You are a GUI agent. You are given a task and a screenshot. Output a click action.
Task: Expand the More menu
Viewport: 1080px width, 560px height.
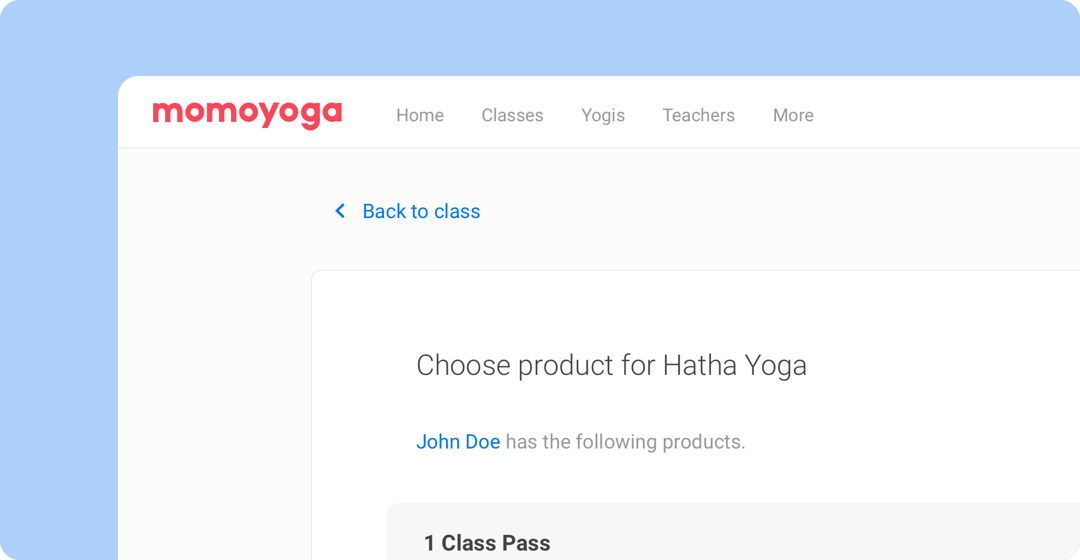[793, 115]
